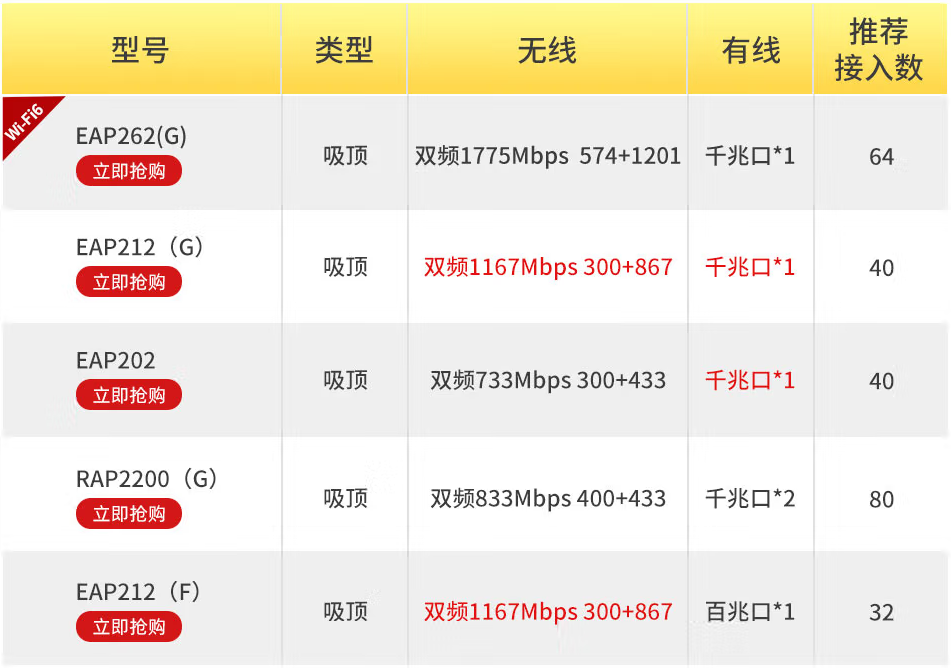Select model name EAP262(G)
Viewport: 951px width, 668px height.
[131, 136]
